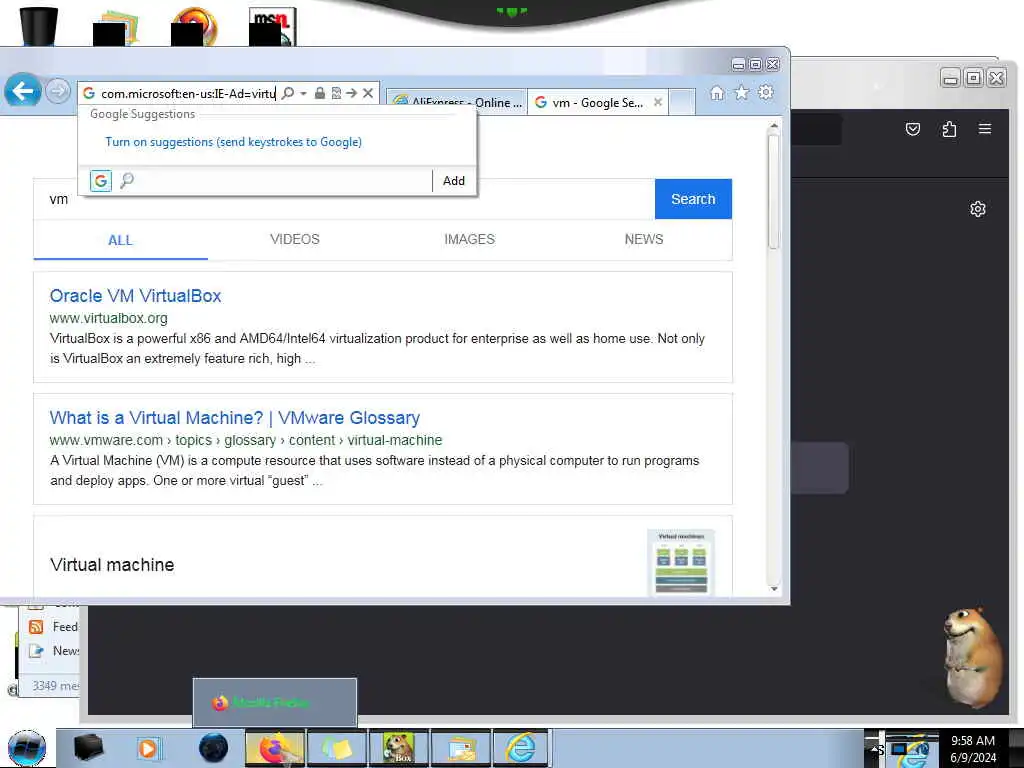The height and width of the screenshot is (768, 1024).
Task: Click the page scrollbar up arrow
Action: click(774, 125)
